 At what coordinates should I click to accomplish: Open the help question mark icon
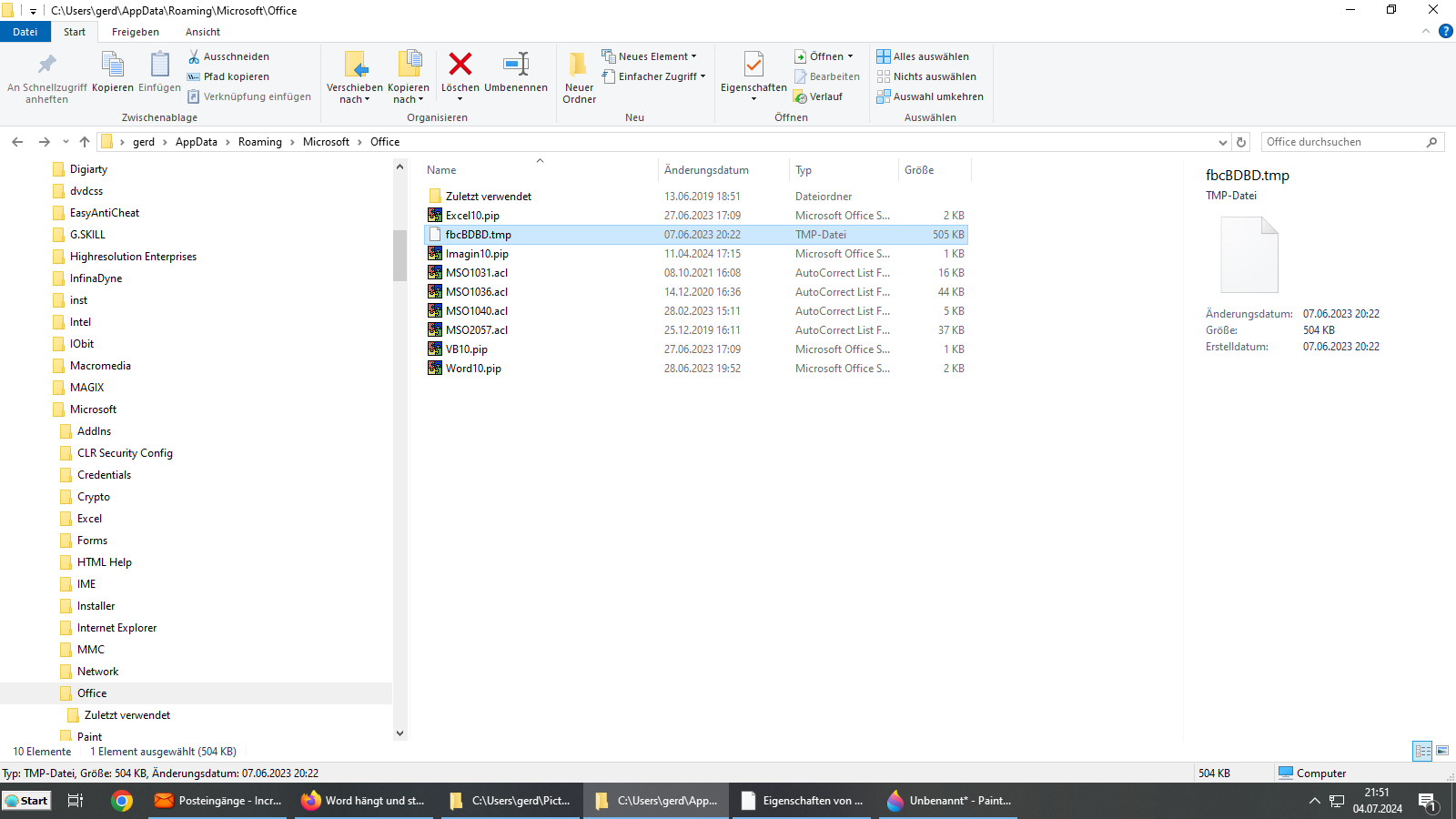(1445, 32)
